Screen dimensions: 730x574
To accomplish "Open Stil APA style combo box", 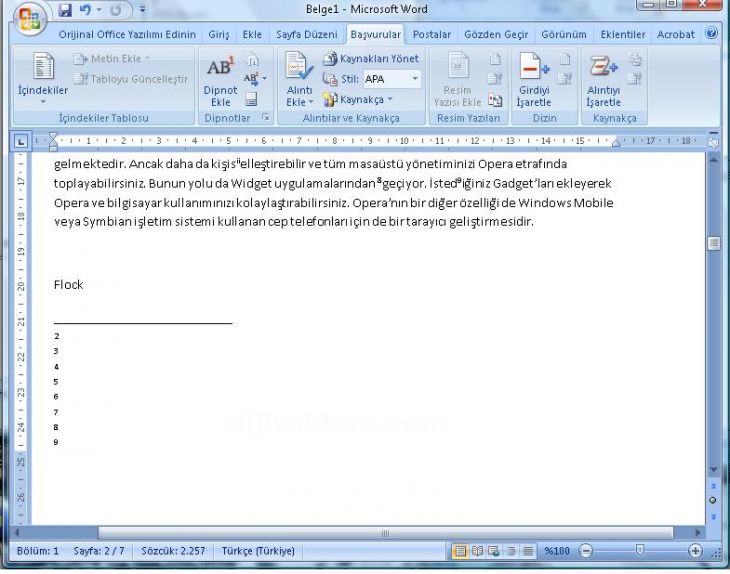I will [392, 79].
